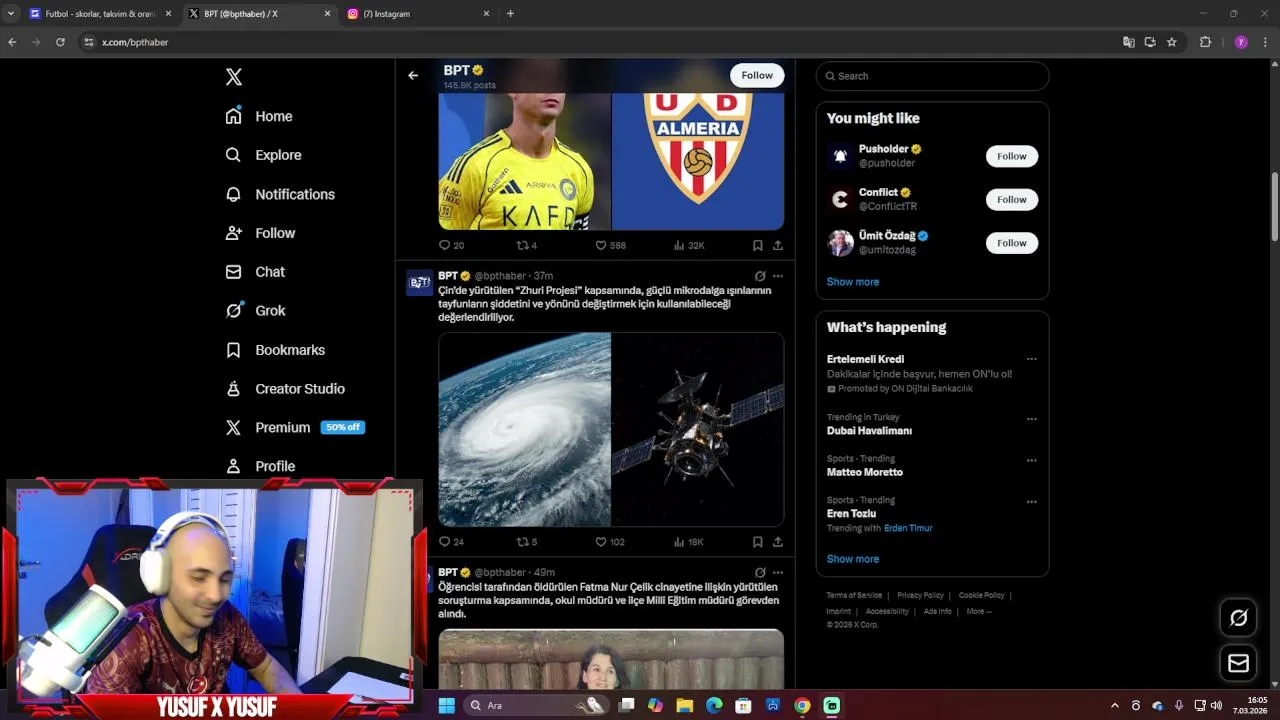
Task: Open the floating messages button
Action: tap(1238, 663)
